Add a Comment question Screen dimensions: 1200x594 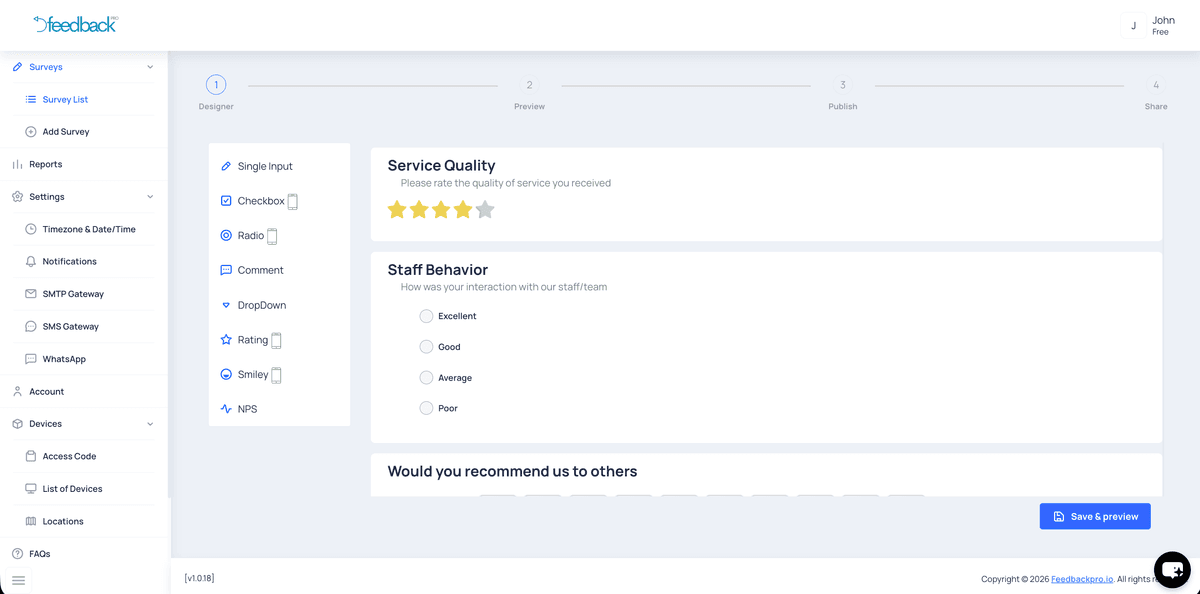[x=258, y=270]
